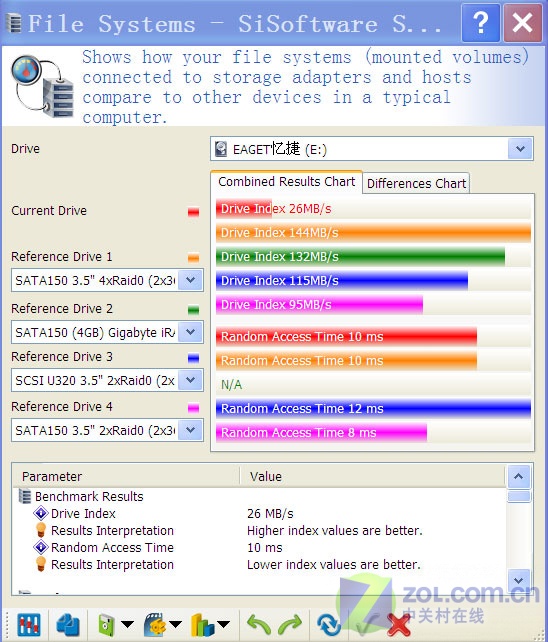Click the help question mark button
Screen dimensions: 548x642
[x=481, y=23]
